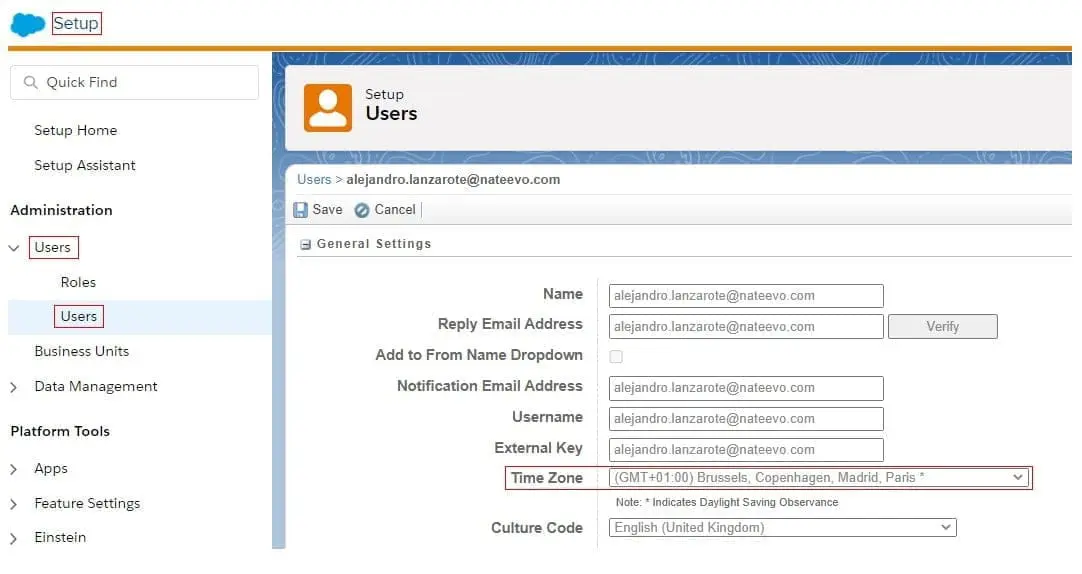
Task: Click the Save floppy disk icon
Action: click(301, 210)
